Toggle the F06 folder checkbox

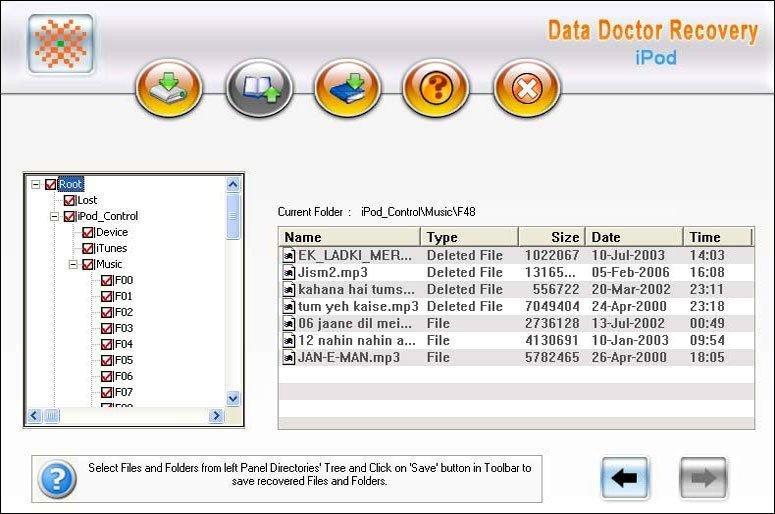click(106, 376)
